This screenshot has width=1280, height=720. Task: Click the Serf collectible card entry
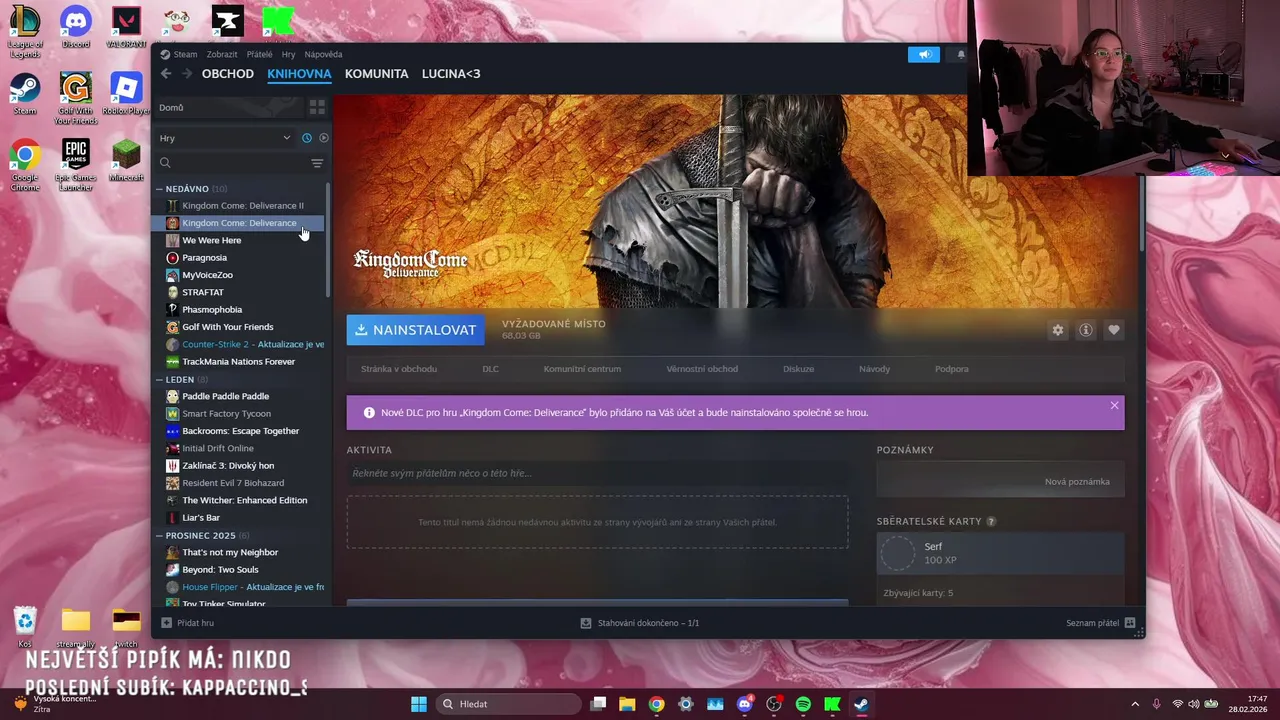(x=1000, y=553)
